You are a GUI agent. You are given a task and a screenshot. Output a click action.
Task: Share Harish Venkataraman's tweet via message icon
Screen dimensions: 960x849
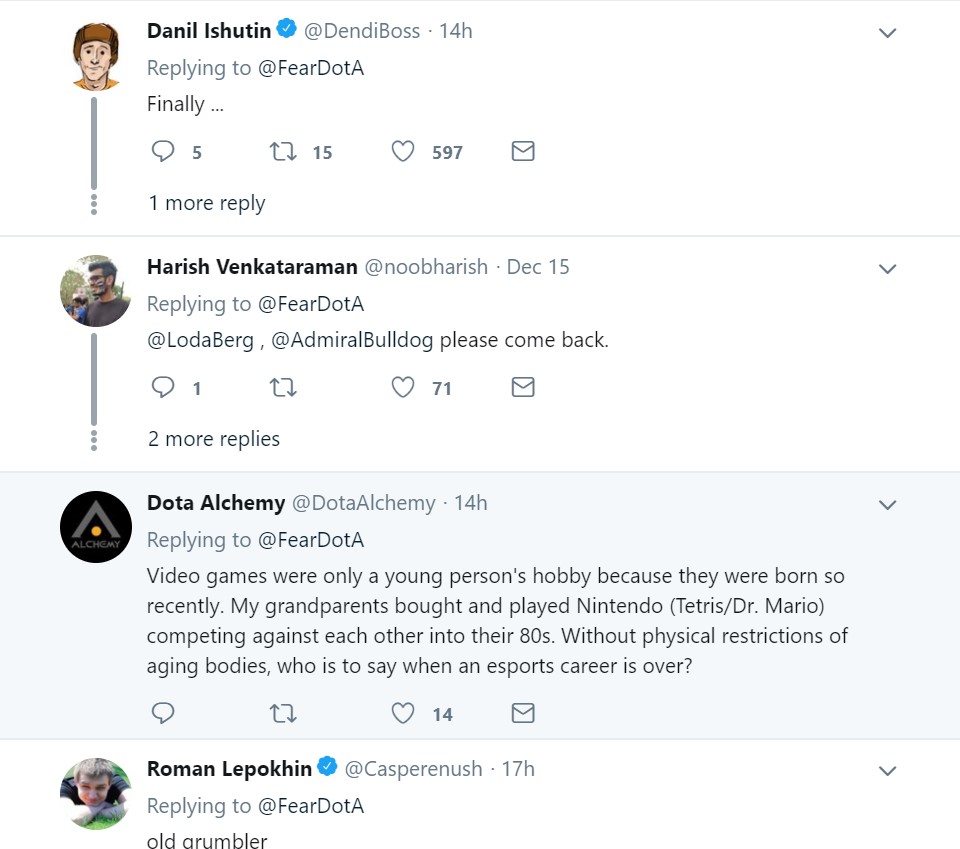523,388
